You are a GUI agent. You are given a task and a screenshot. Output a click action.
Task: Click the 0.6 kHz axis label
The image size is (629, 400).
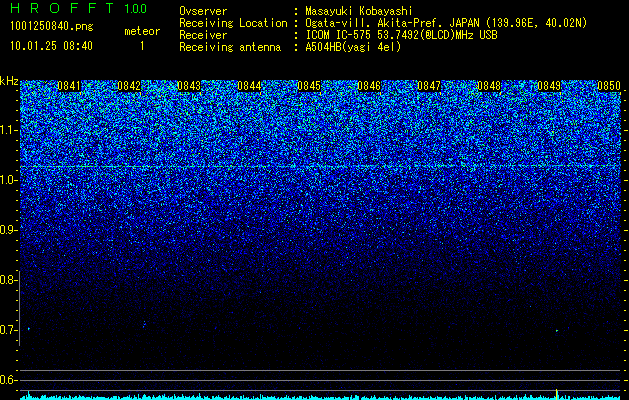click(8, 380)
